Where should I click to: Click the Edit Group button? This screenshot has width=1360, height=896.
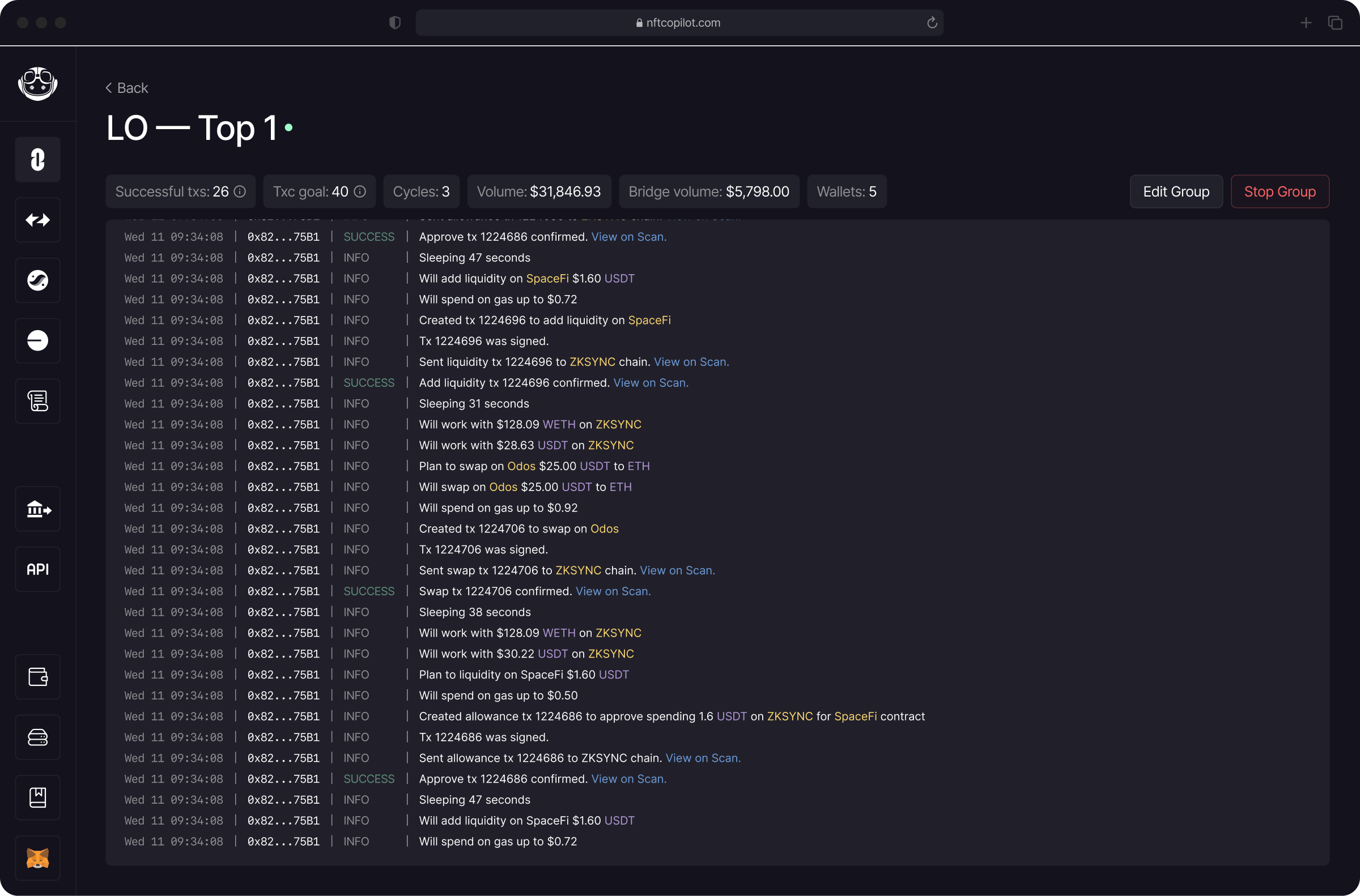[x=1176, y=191]
